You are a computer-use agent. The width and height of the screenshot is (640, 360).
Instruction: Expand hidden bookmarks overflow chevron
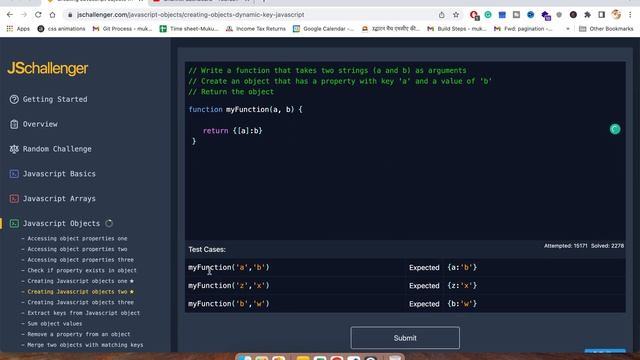pyautogui.click(x=567, y=29)
